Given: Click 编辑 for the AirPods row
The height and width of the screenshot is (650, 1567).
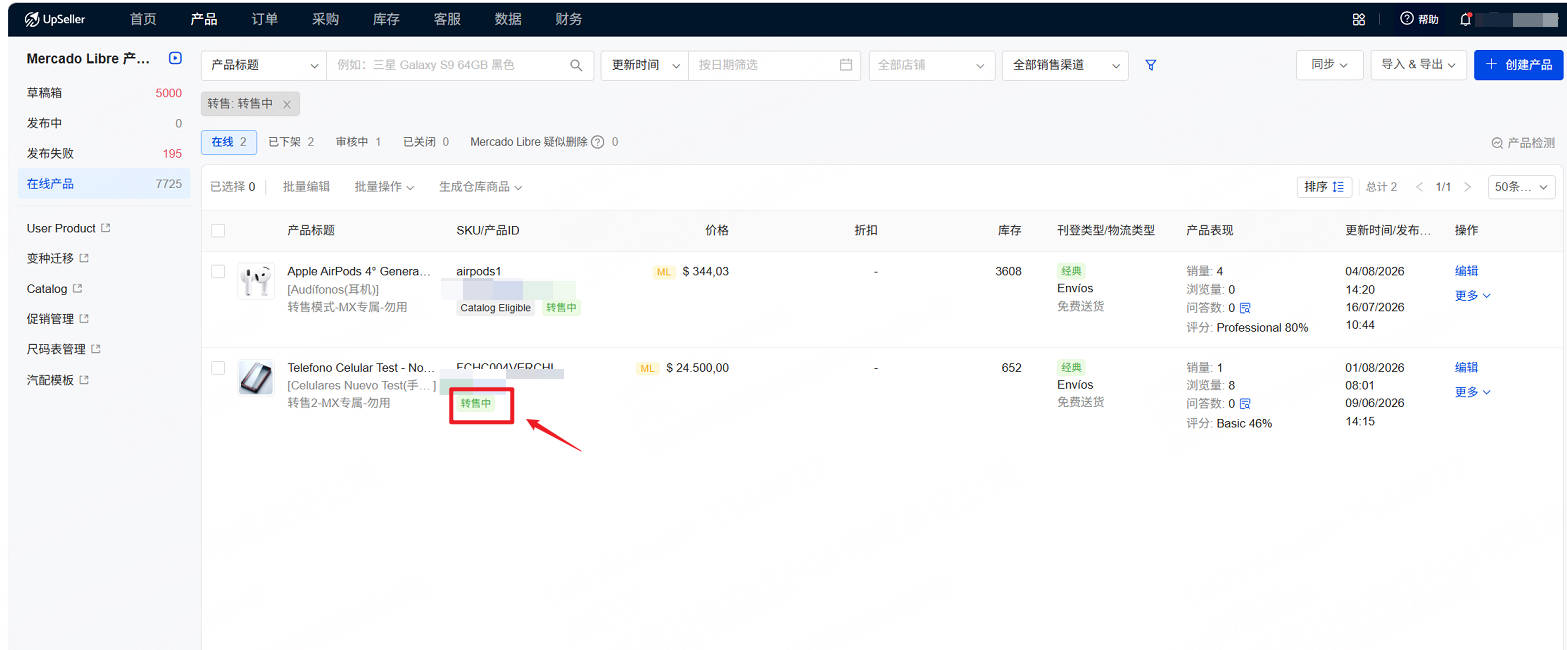Looking at the screenshot, I should coord(1466,271).
